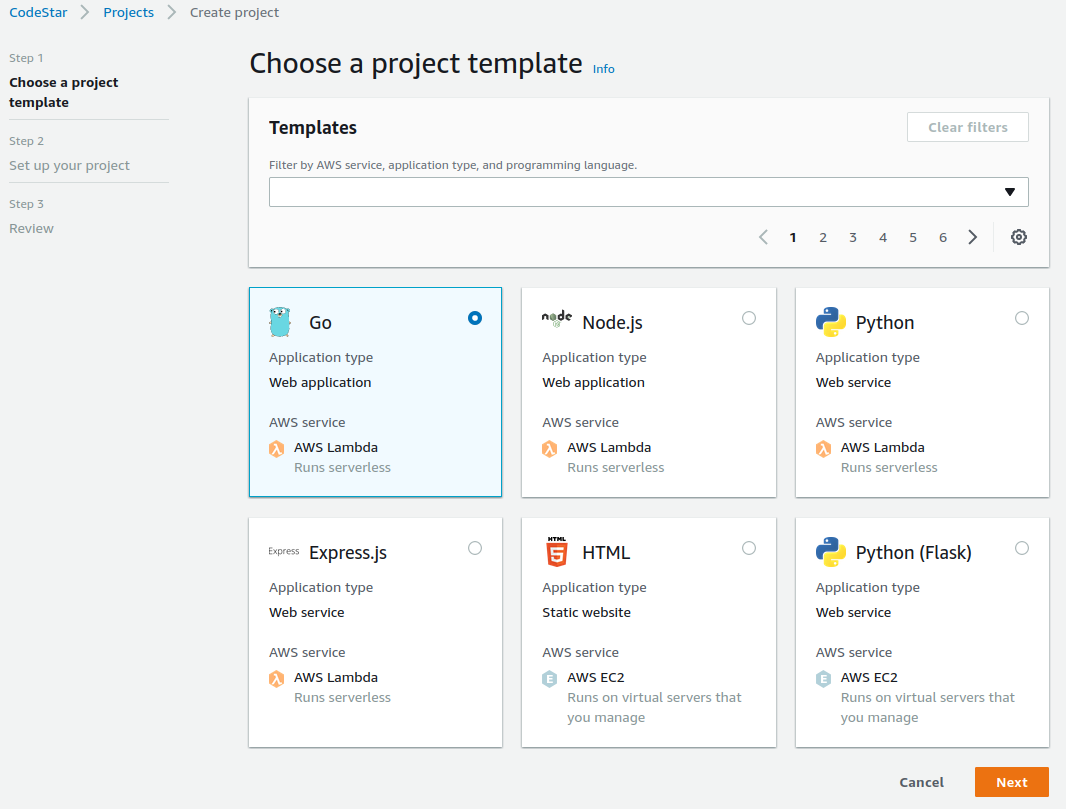
Task: Jump to templates page 6
Action: tap(943, 237)
